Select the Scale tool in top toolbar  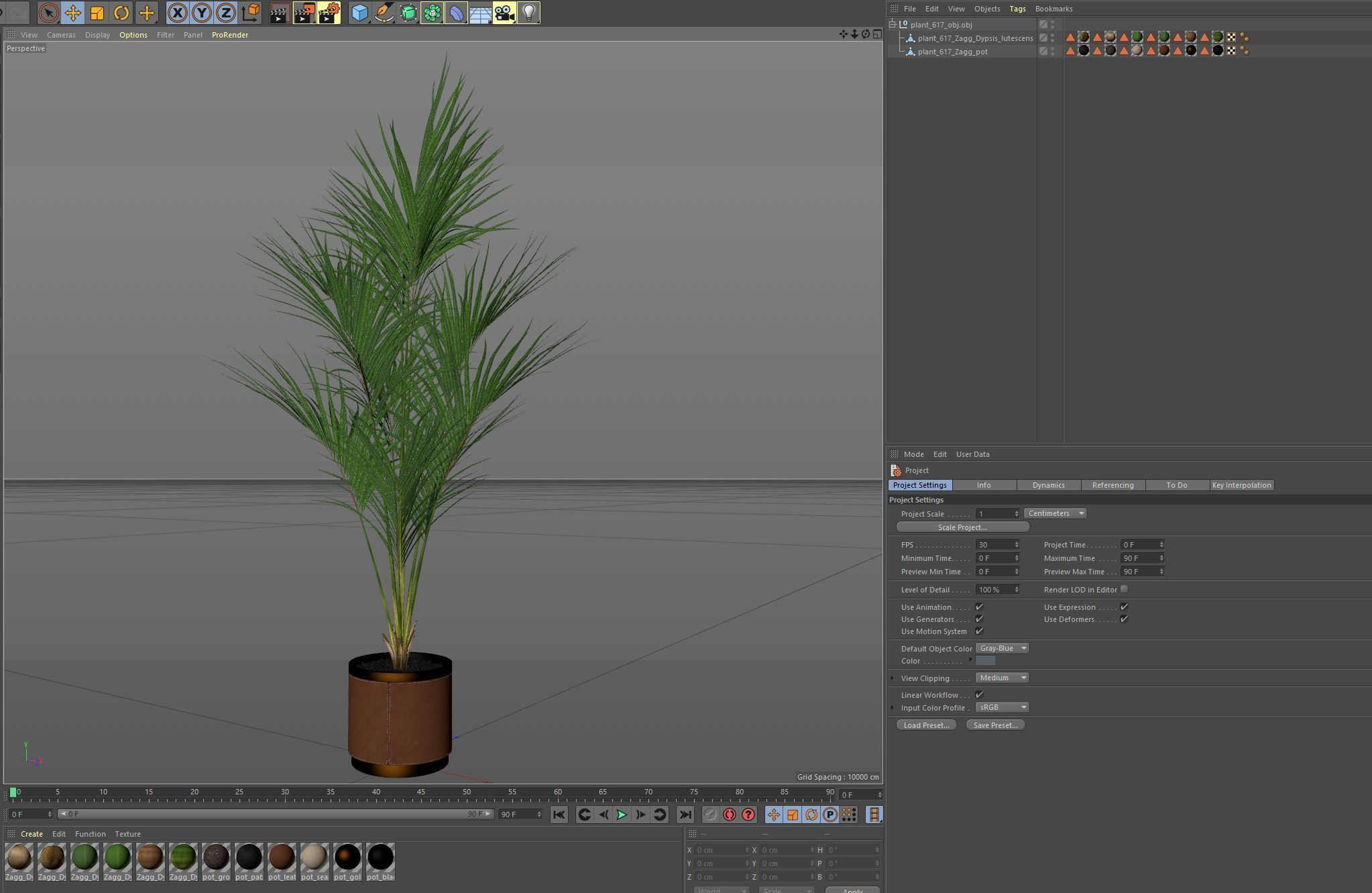point(97,13)
